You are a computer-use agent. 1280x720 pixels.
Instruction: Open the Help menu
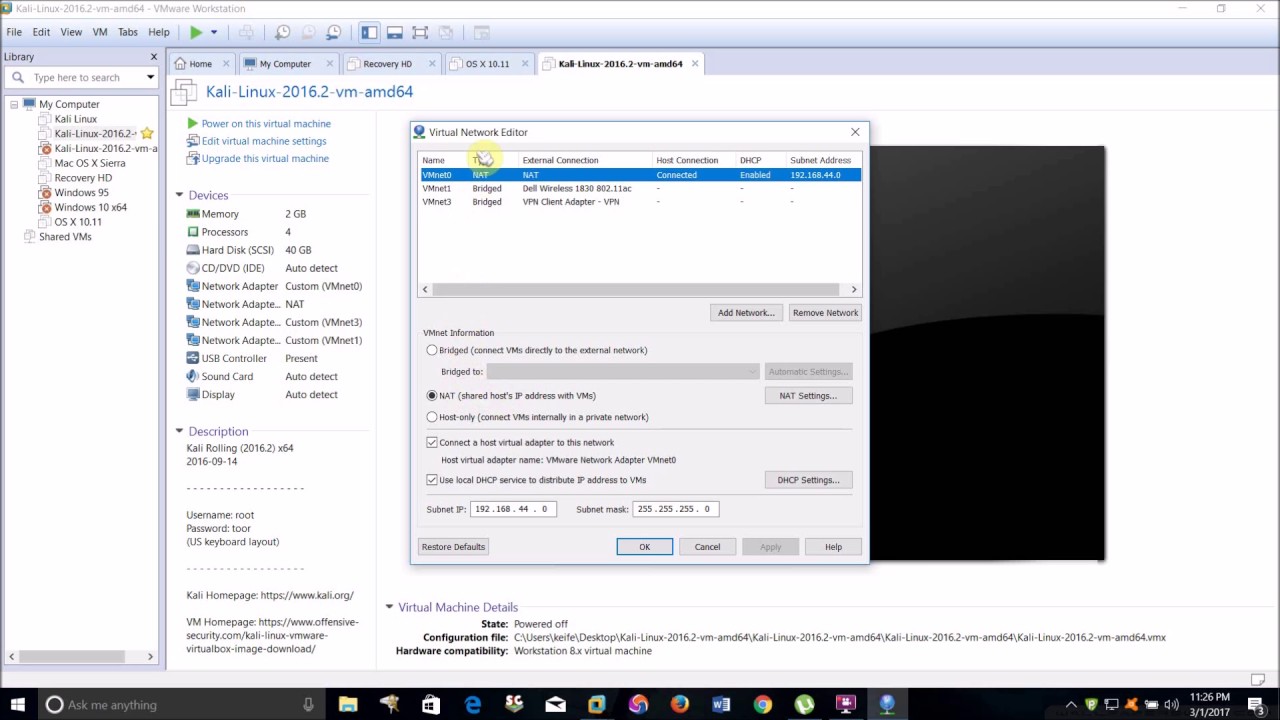click(159, 32)
